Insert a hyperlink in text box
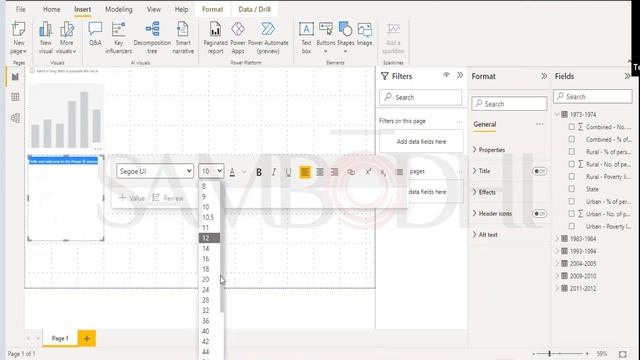Image resolution: width=640 pixels, height=360 pixels. [x=351, y=172]
